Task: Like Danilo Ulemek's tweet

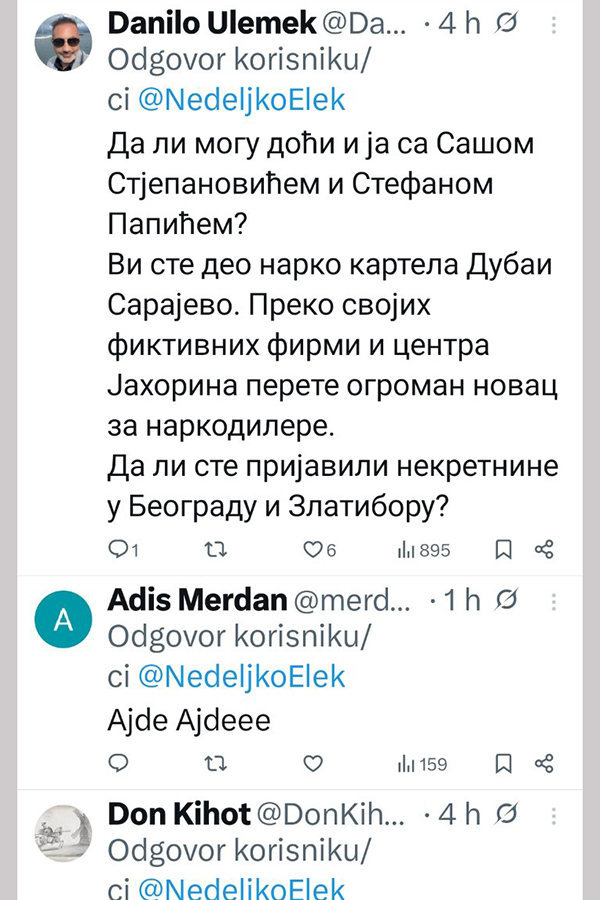Action: (x=312, y=549)
